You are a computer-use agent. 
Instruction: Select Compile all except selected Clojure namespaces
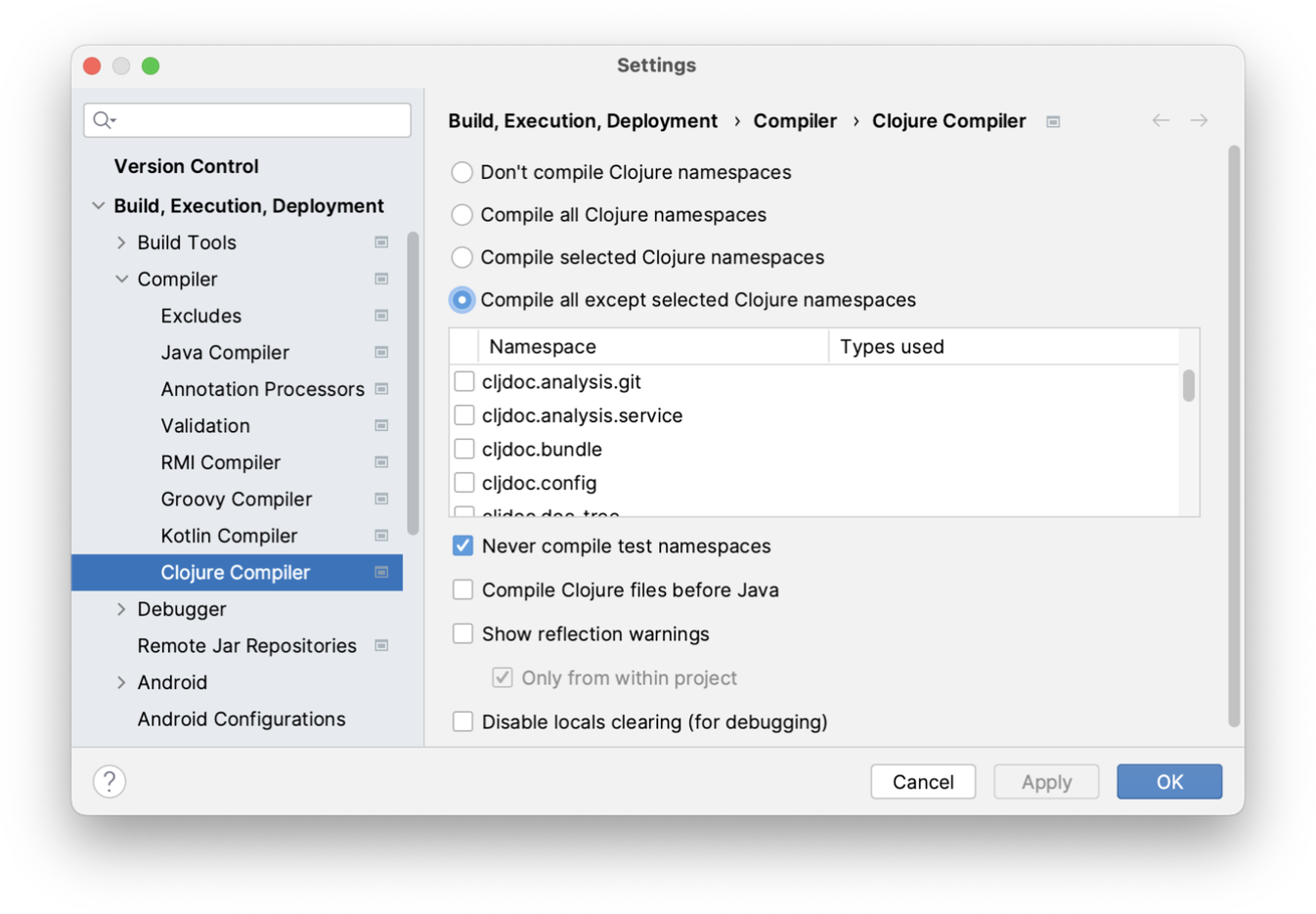tap(461, 300)
